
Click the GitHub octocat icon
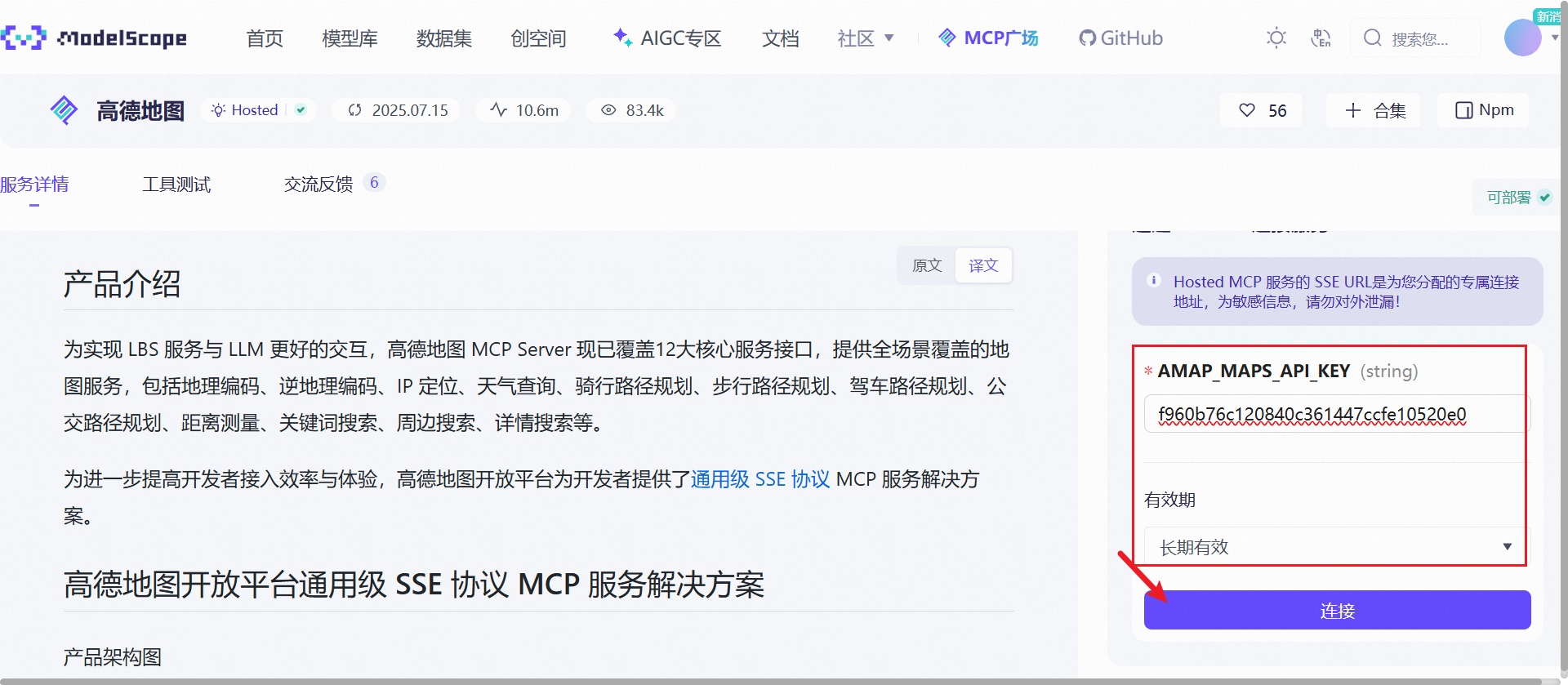pyautogui.click(x=1087, y=38)
